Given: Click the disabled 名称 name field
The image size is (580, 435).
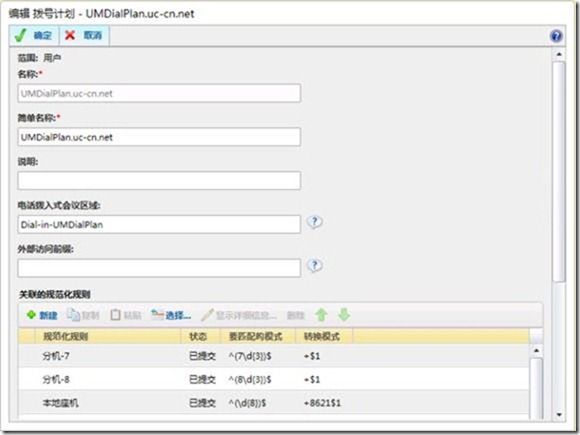Looking at the screenshot, I should point(159,93).
